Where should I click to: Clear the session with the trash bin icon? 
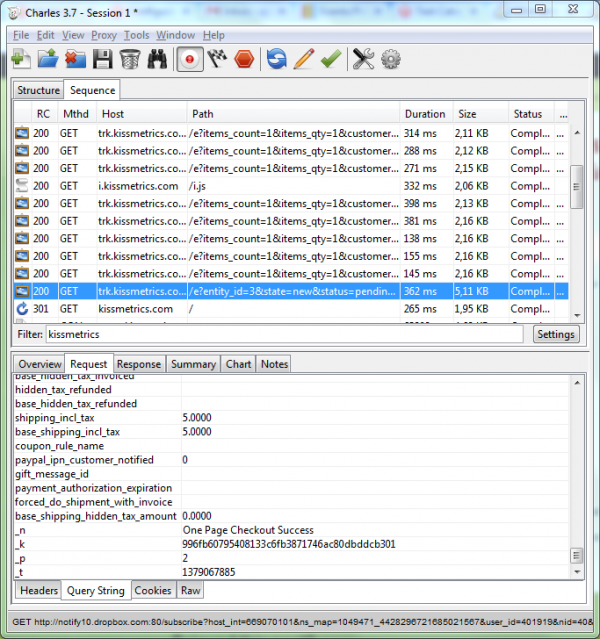[130, 59]
